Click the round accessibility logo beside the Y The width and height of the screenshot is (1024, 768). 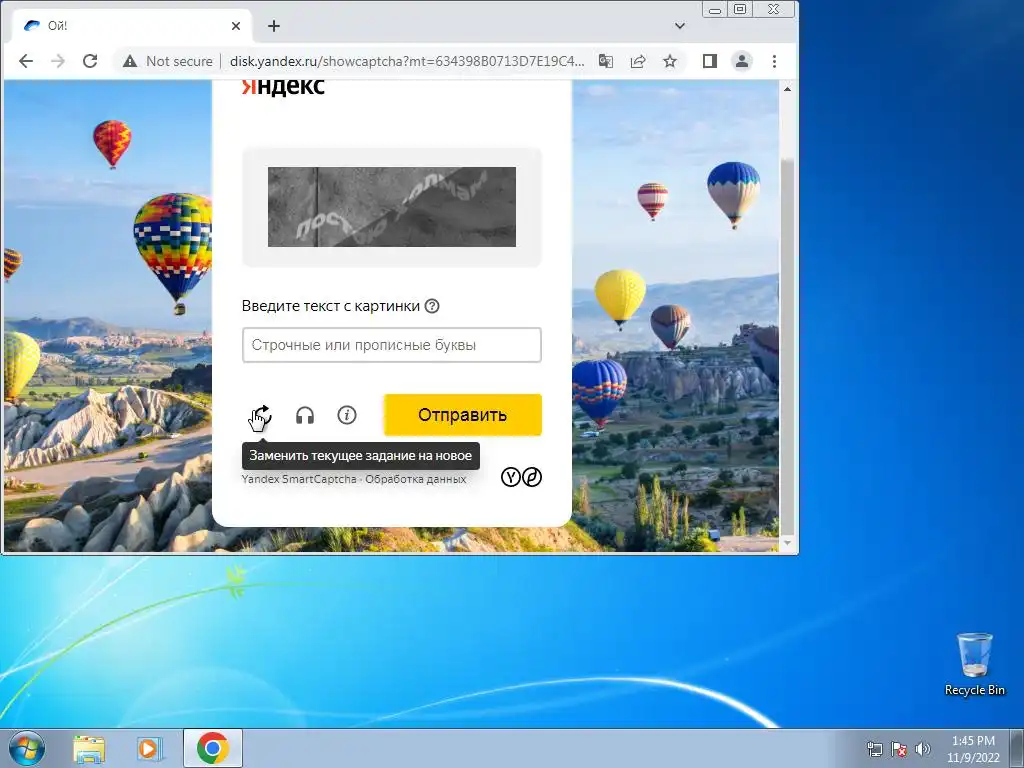coord(532,477)
